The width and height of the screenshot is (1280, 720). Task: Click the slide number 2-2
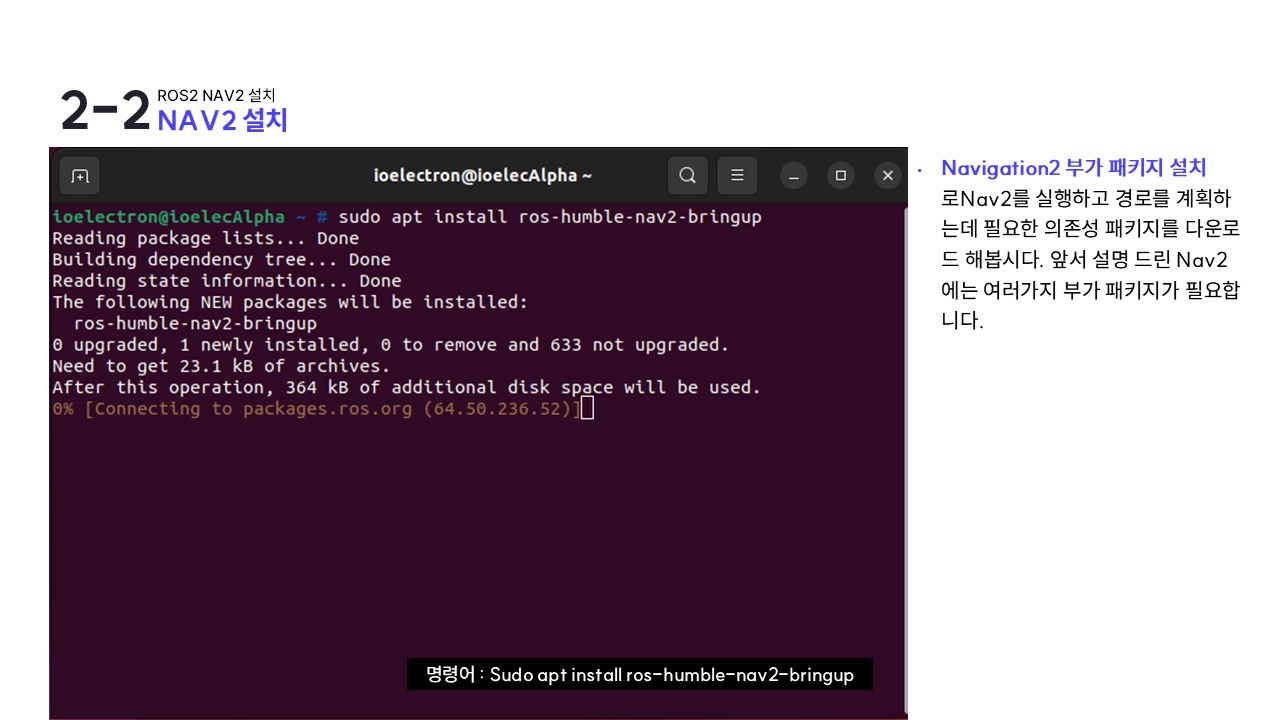[105, 111]
